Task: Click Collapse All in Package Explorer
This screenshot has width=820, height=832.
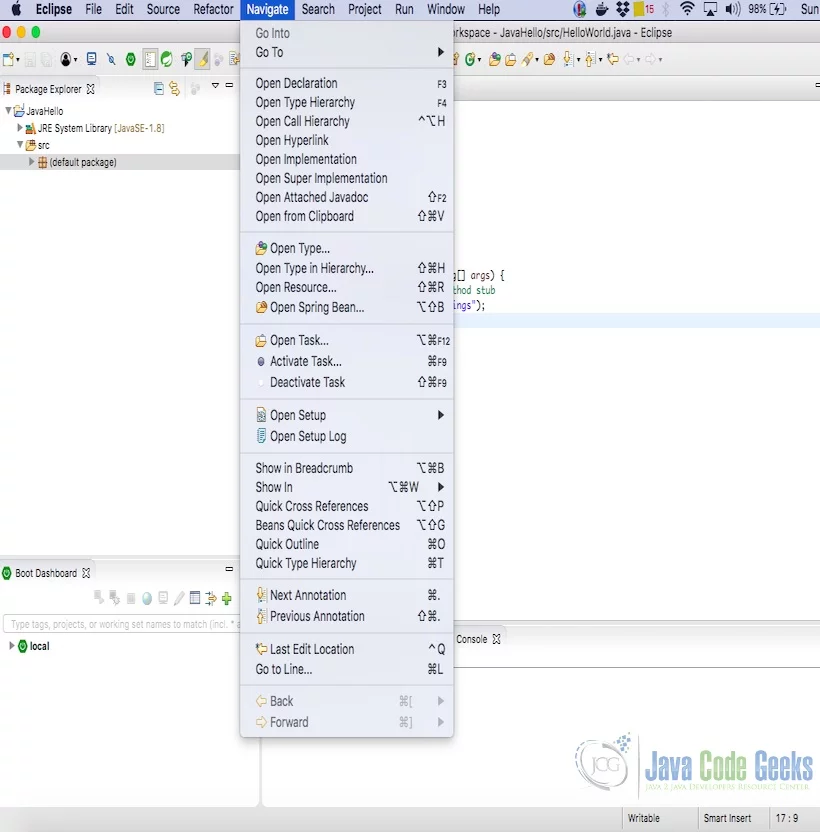Action: pyautogui.click(x=158, y=88)
